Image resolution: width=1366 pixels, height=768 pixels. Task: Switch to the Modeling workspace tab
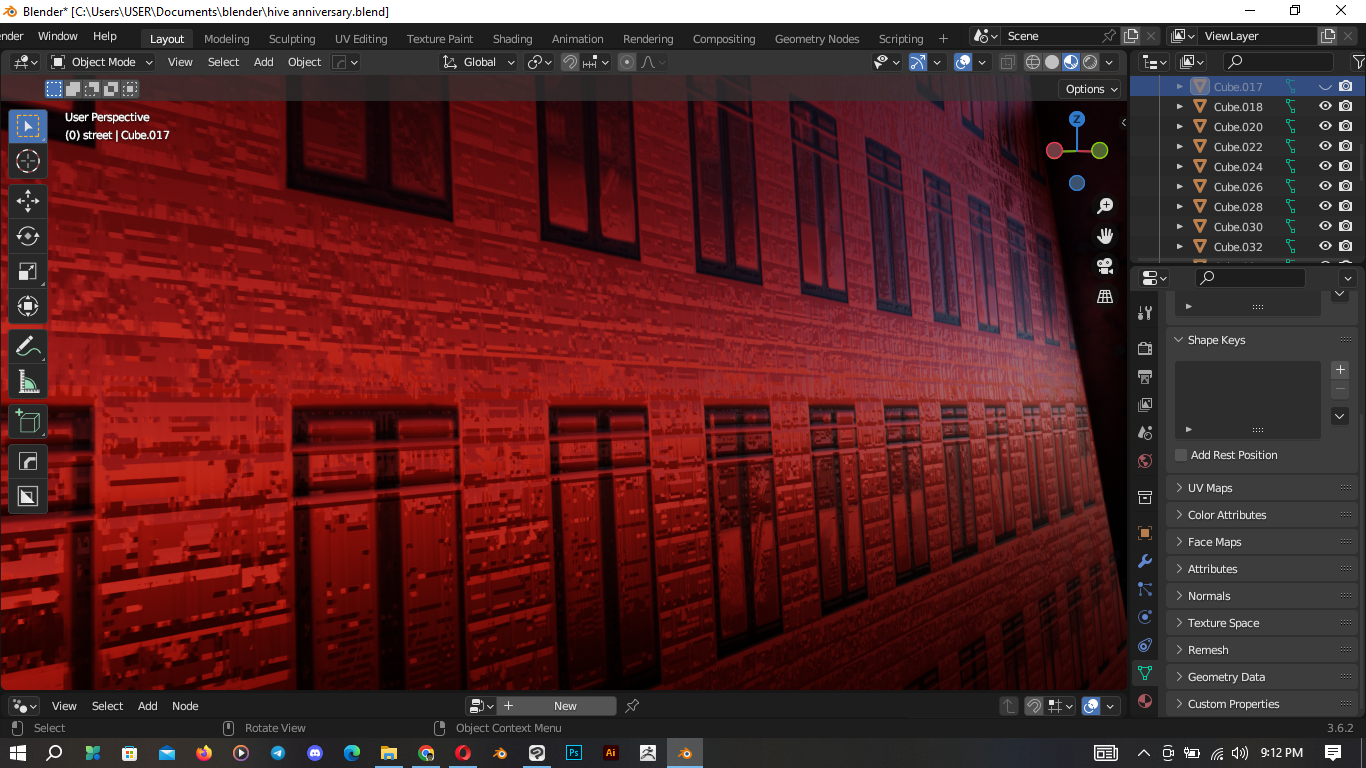coord(226,39)
